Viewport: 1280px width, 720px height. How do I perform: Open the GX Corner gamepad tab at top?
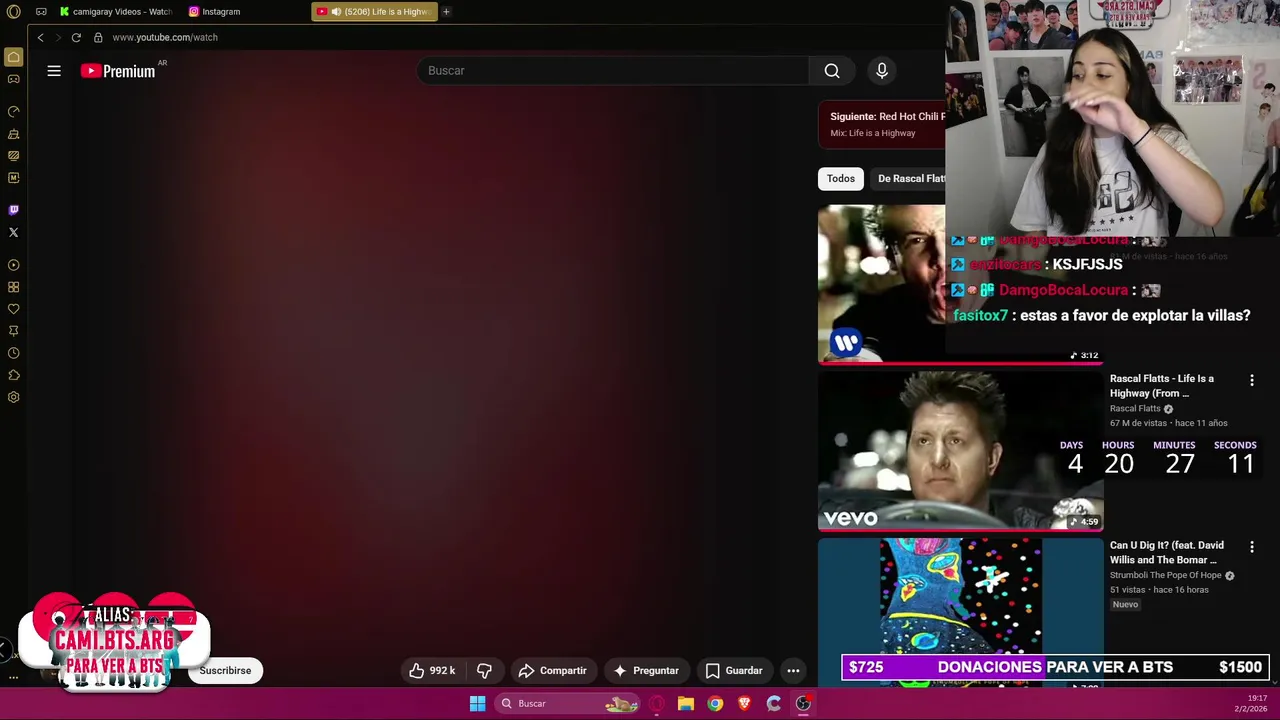[41, 12]
